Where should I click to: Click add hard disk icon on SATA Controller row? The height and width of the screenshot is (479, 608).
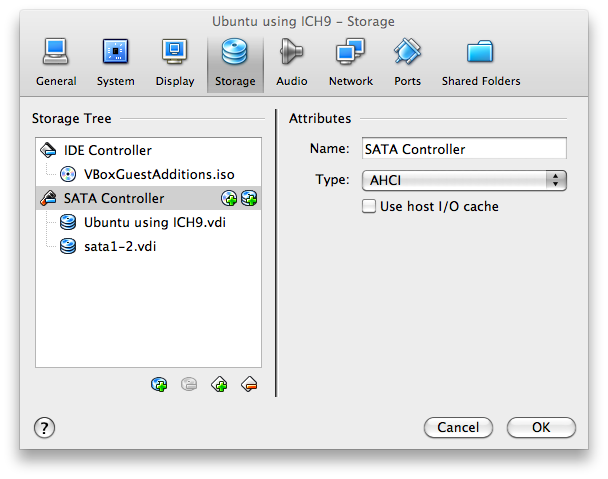pyautogui.click(x=249, y=199)
